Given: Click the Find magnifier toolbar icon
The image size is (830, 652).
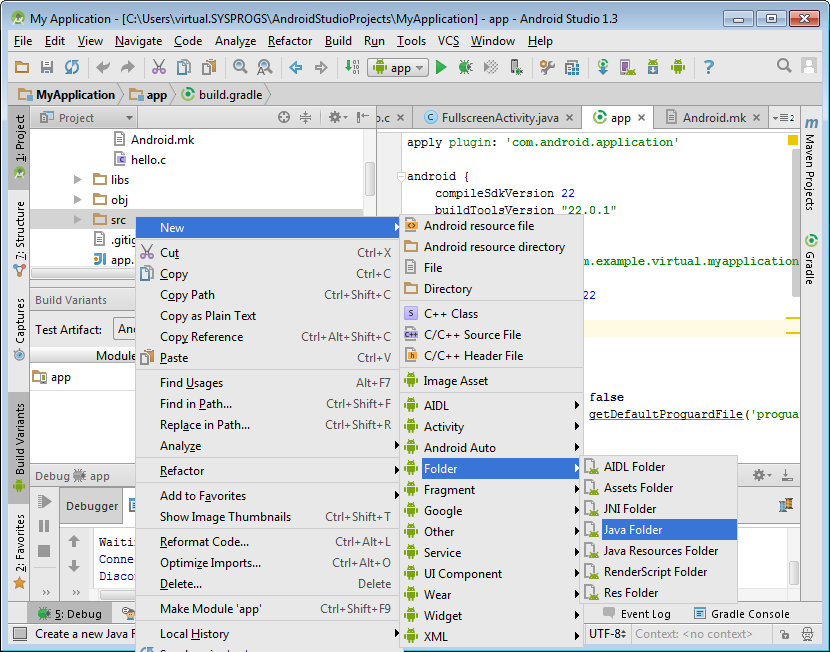Looking at the screenshot, I should 240,67.
